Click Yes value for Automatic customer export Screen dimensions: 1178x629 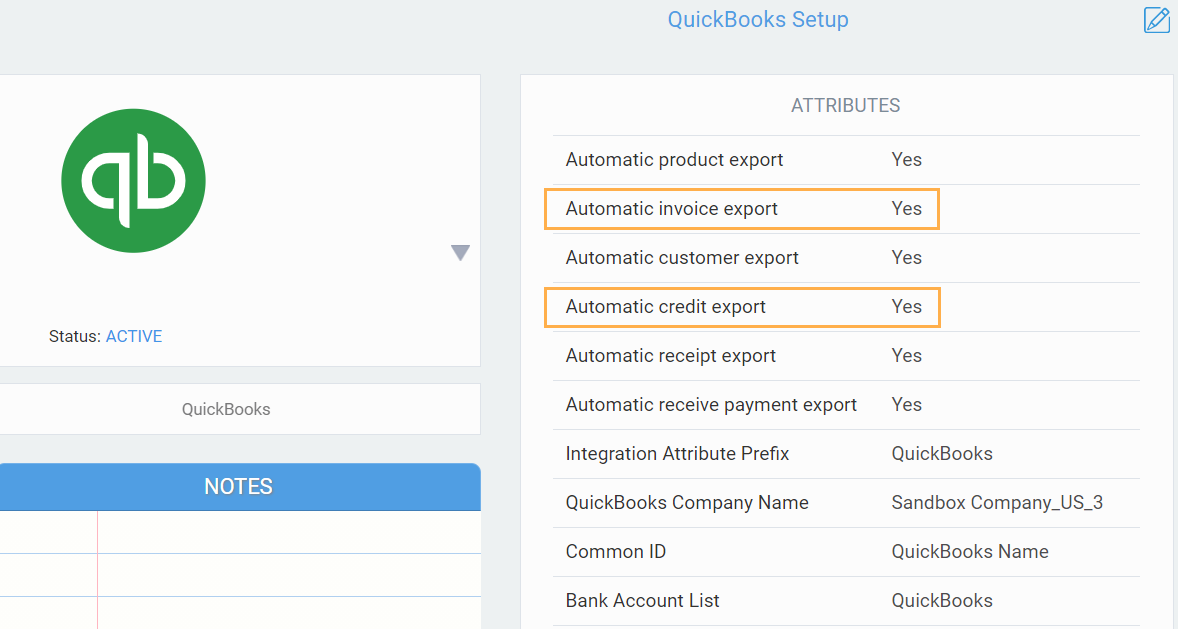(x=906, y=258)
